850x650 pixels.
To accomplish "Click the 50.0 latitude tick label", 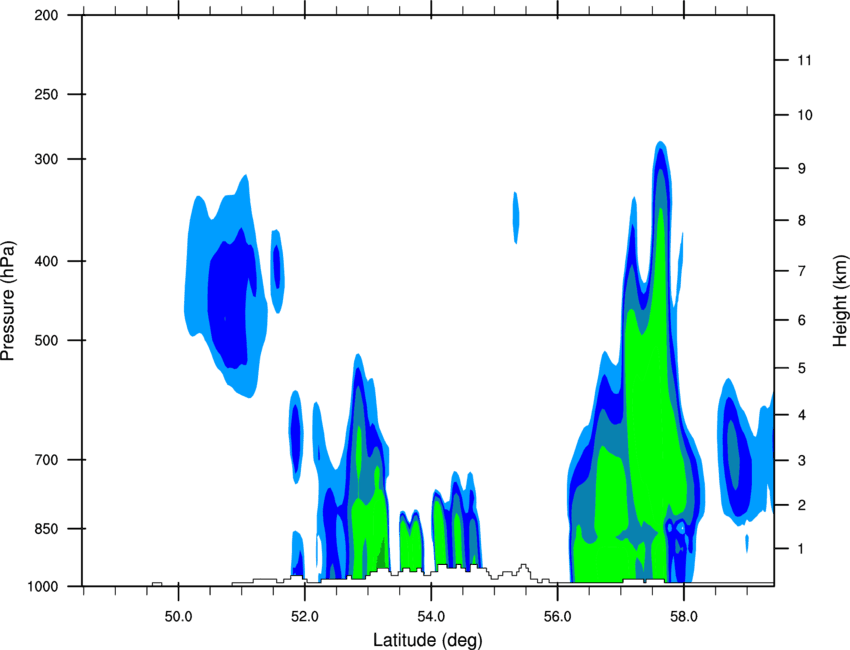I will tap(178, 617).
